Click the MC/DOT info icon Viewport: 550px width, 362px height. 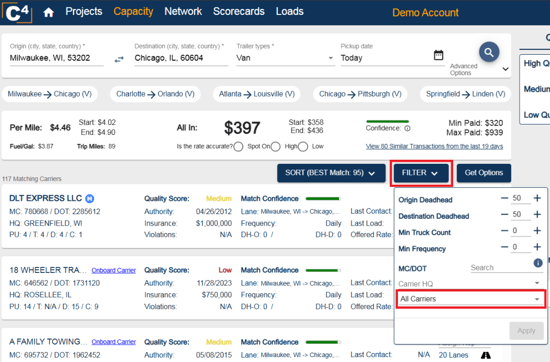tap(538, 263)
